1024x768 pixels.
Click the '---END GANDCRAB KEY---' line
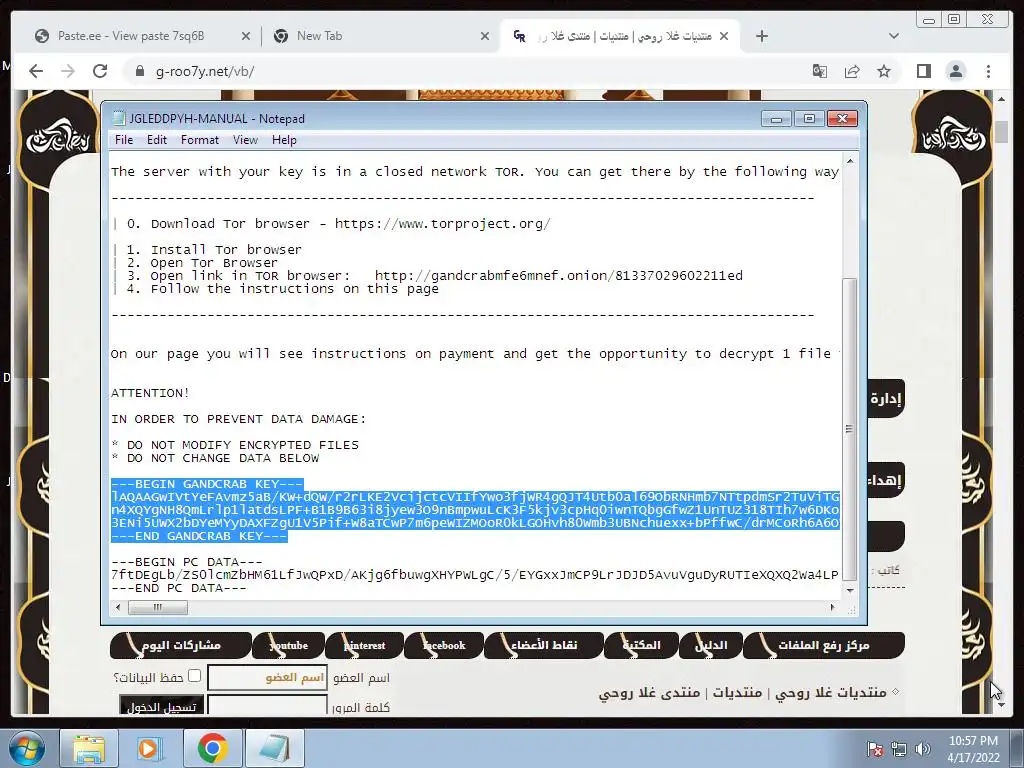click(x=199, y=536)
